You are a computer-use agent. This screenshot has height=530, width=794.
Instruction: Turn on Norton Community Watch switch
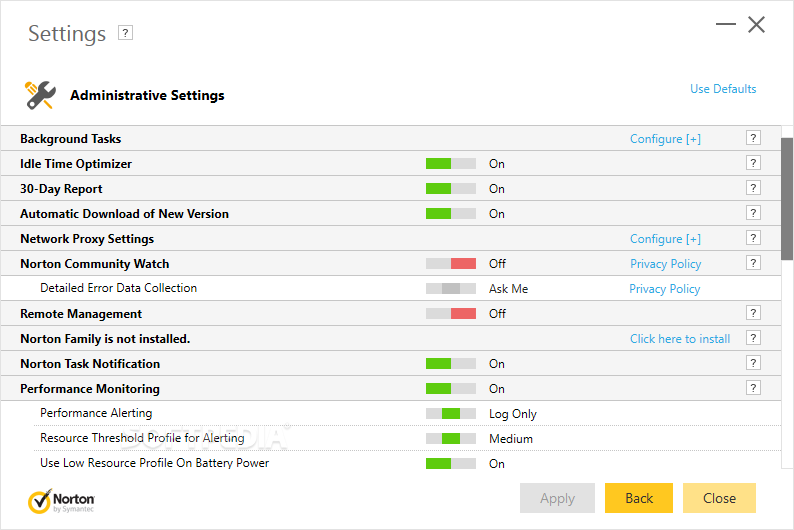(x=451, y=263)
